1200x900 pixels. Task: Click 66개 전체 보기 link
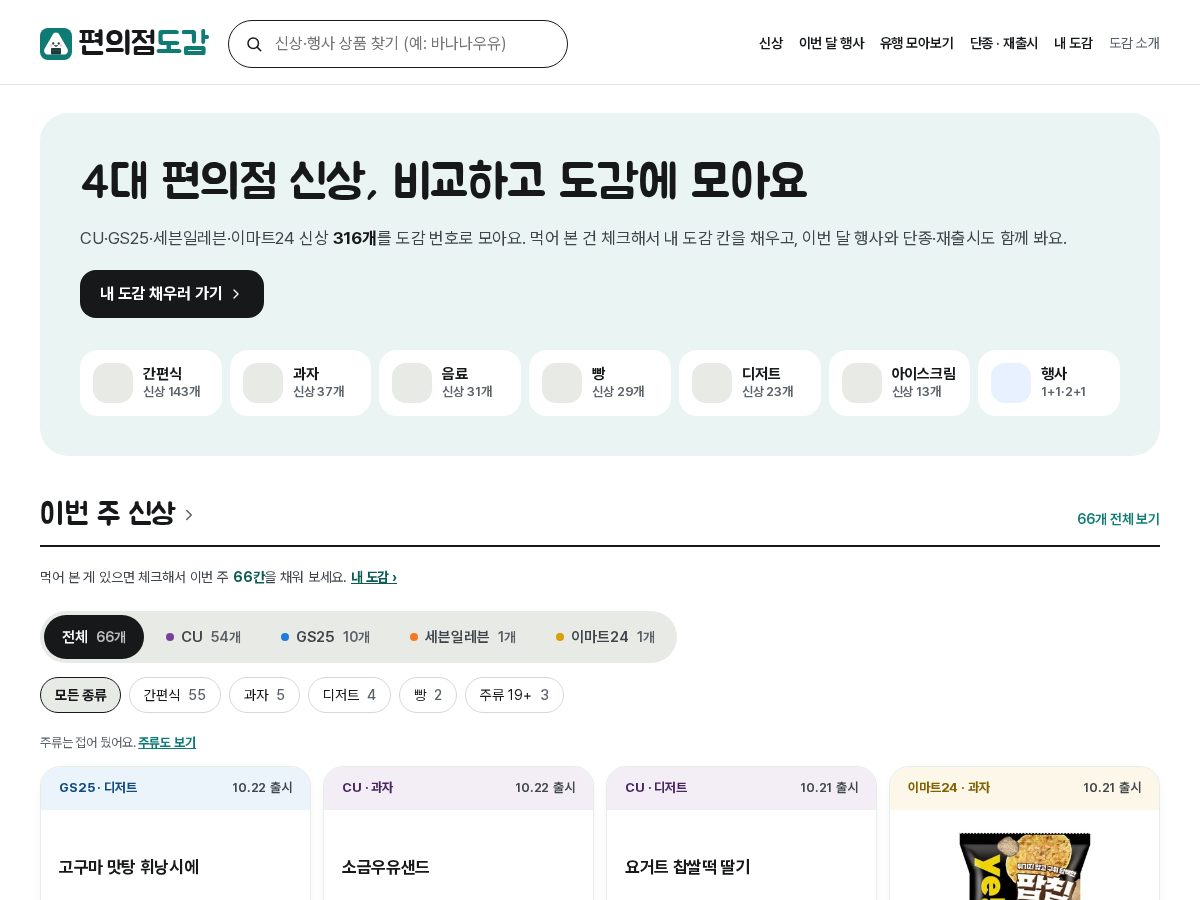[1118, 519]
